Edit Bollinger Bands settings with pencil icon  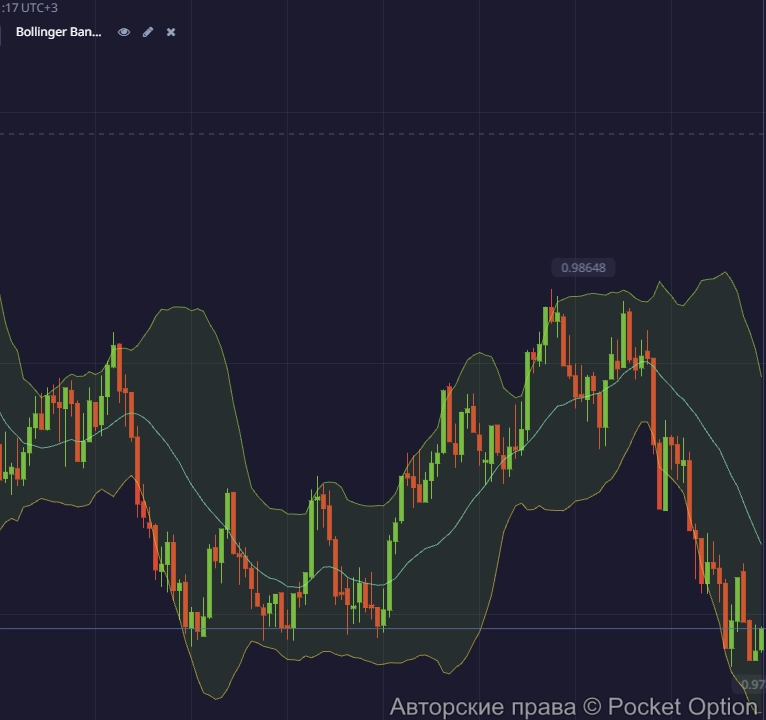point(148,32)
